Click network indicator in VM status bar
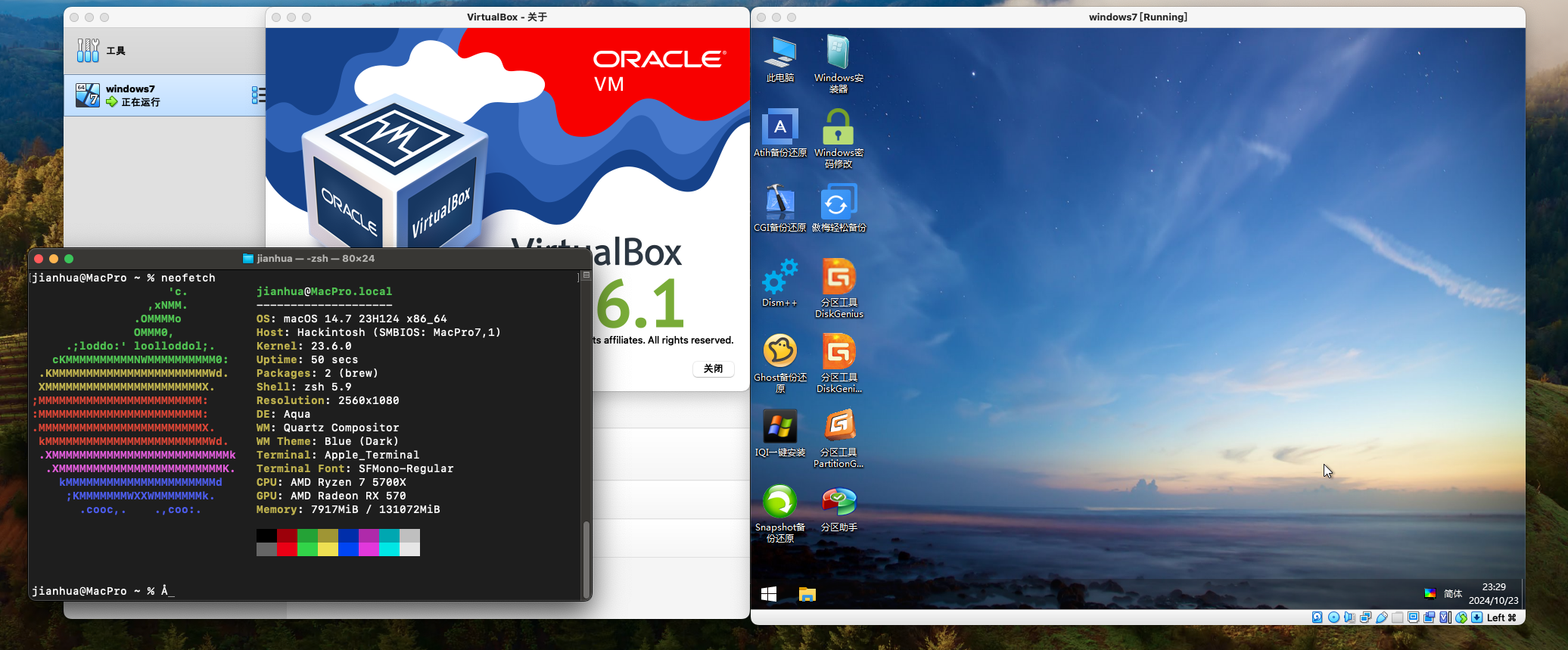 [x=1365, y=617]
